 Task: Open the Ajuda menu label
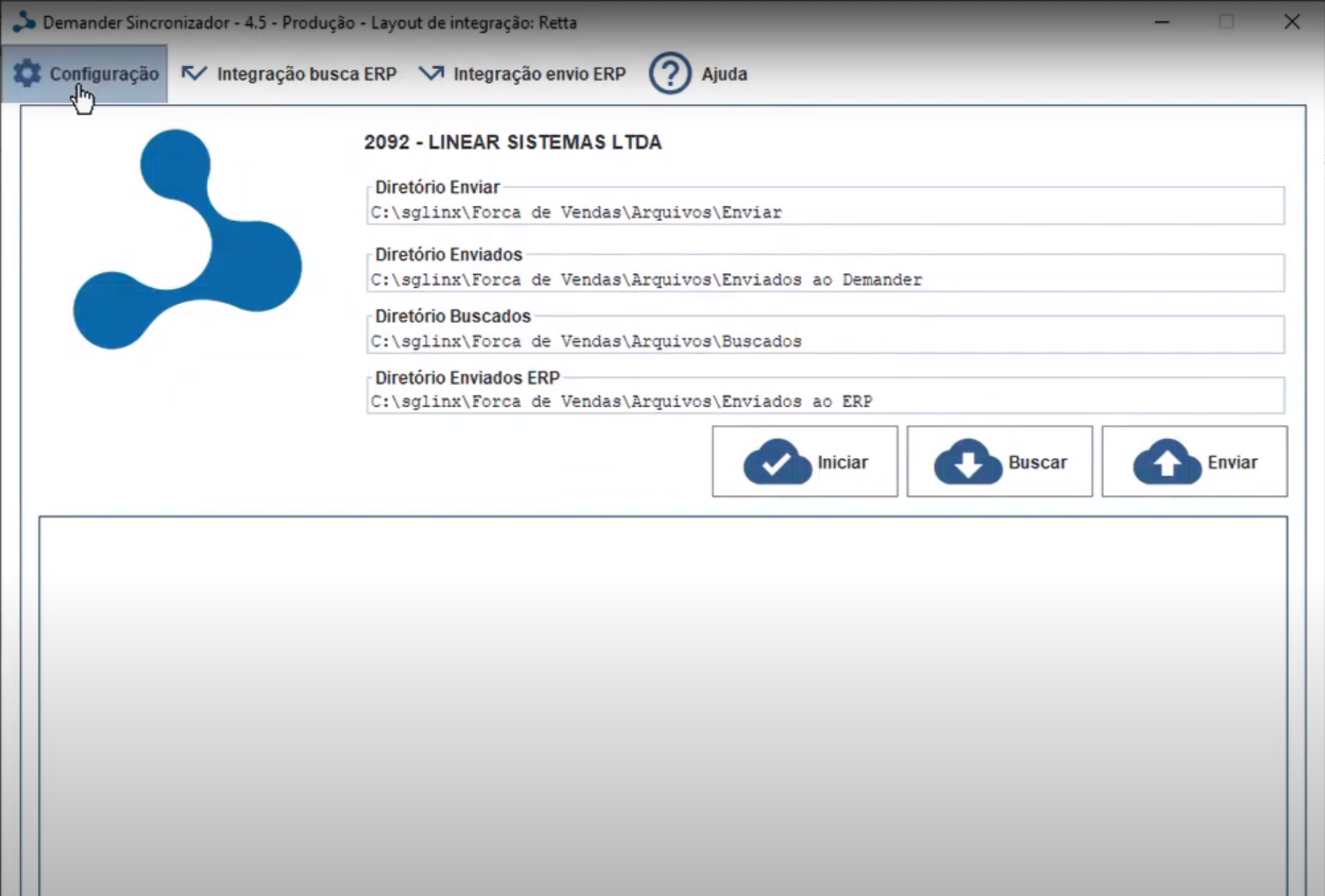click(x=724, y=74)
